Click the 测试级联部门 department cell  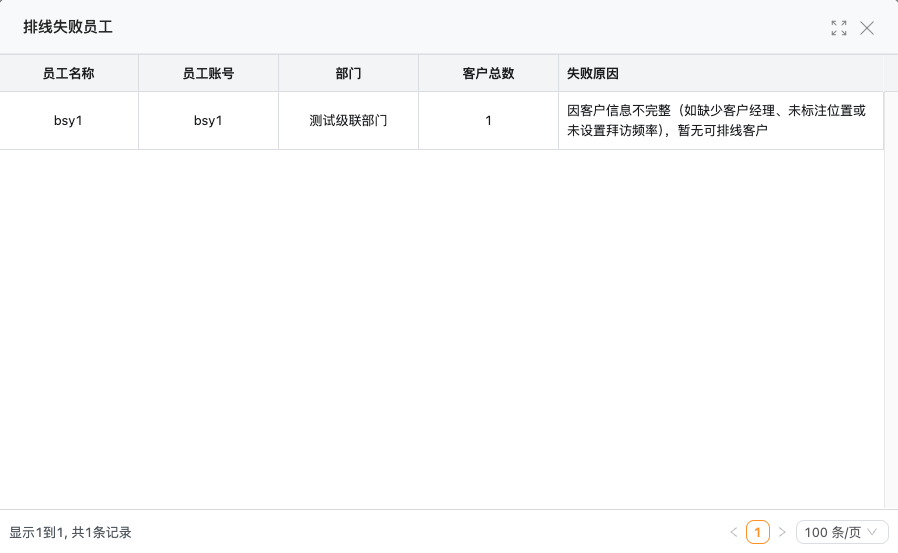pos(348,121)
